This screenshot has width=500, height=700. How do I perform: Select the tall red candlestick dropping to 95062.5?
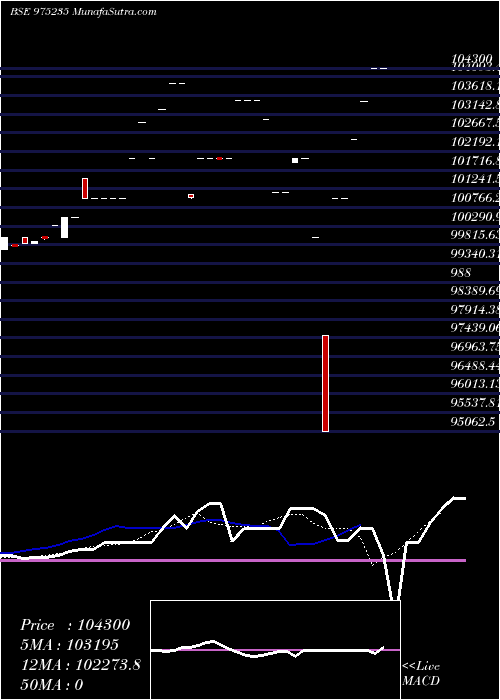click(325, 383)
